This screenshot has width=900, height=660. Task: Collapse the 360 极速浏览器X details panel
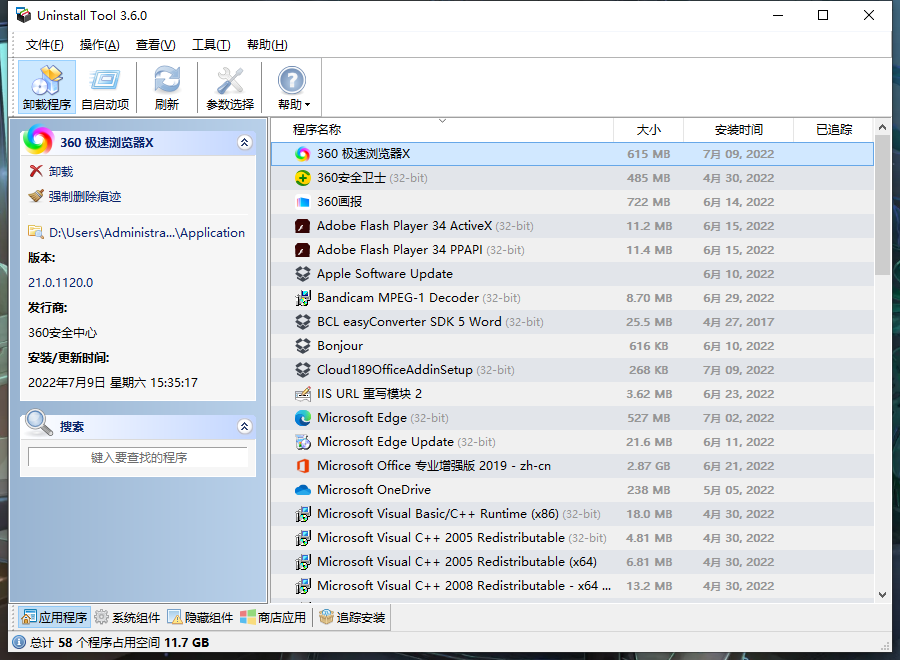pyautogui.click(x=244, y=143)
